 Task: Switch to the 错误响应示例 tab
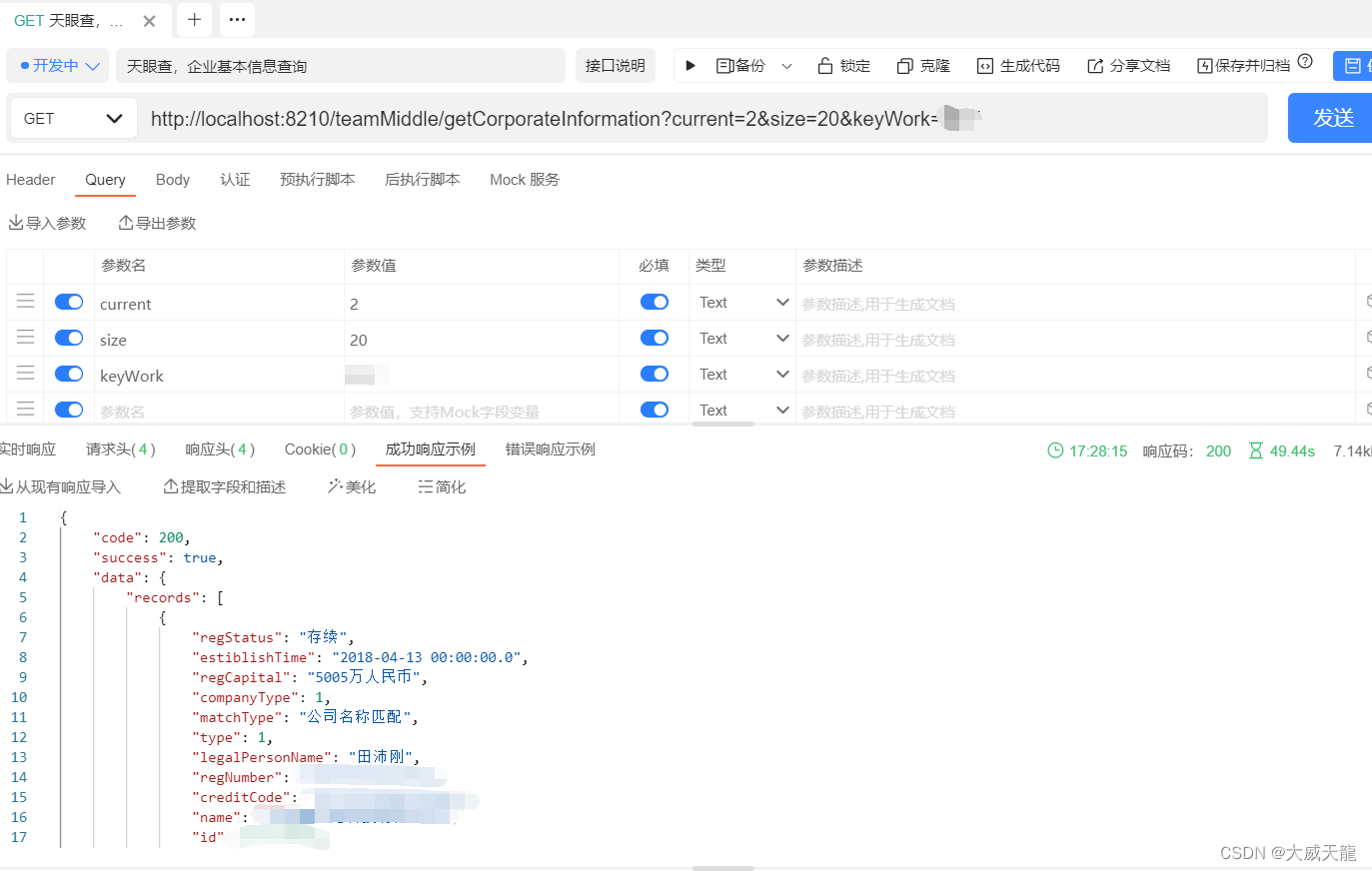[551, 449]
